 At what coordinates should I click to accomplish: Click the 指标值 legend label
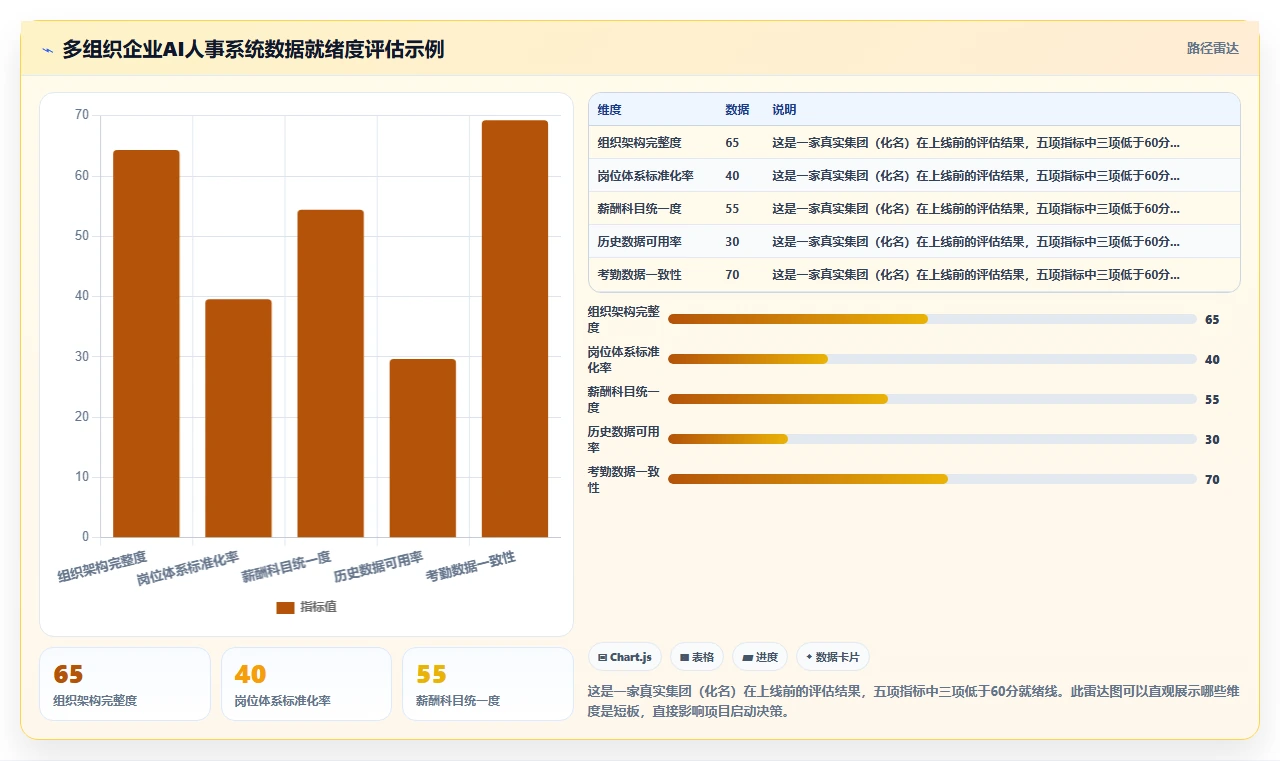coord(318,607)
